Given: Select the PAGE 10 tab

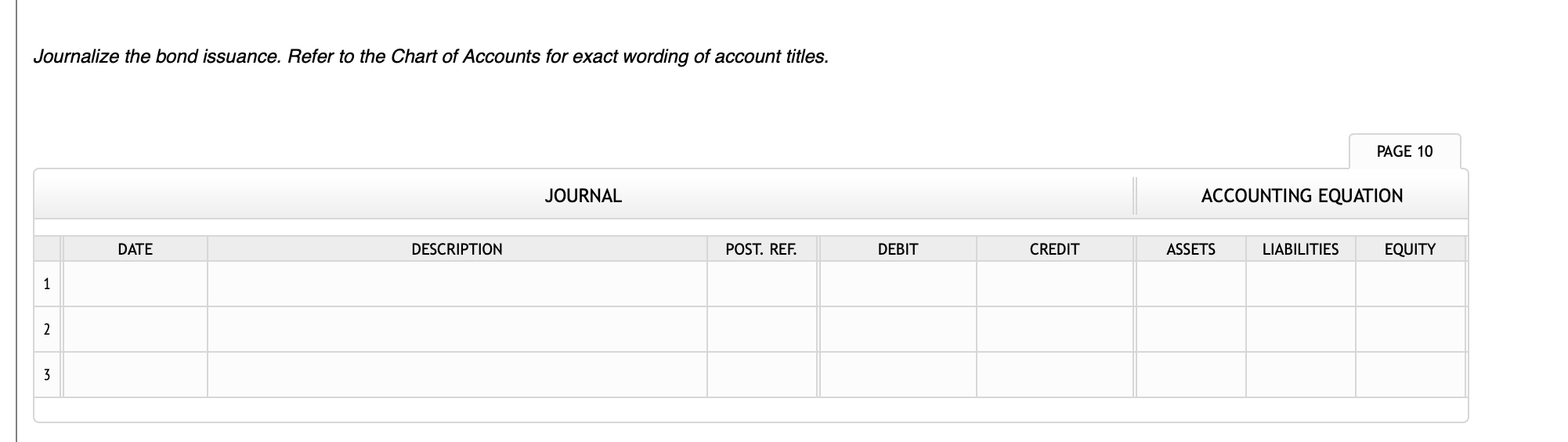Looking at the screenshot, I should (1404, 151).
